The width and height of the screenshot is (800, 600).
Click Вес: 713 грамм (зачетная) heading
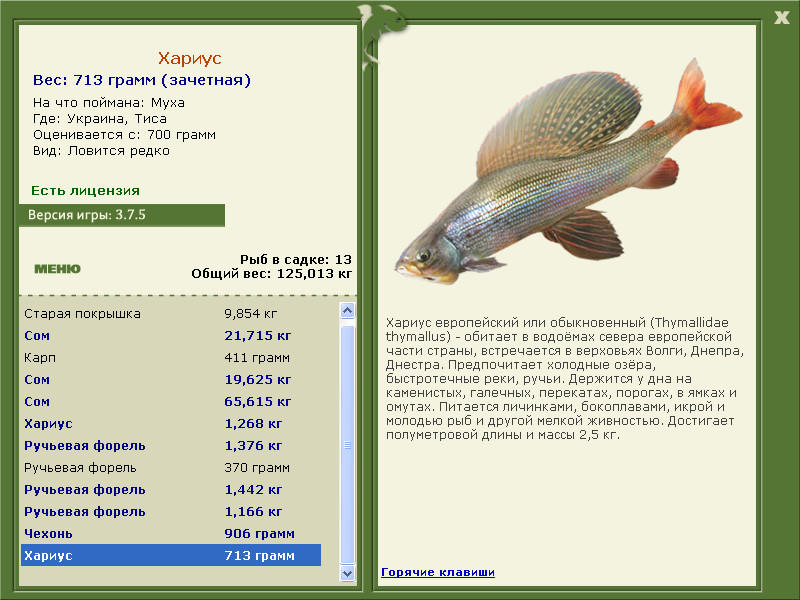[142, 80]
